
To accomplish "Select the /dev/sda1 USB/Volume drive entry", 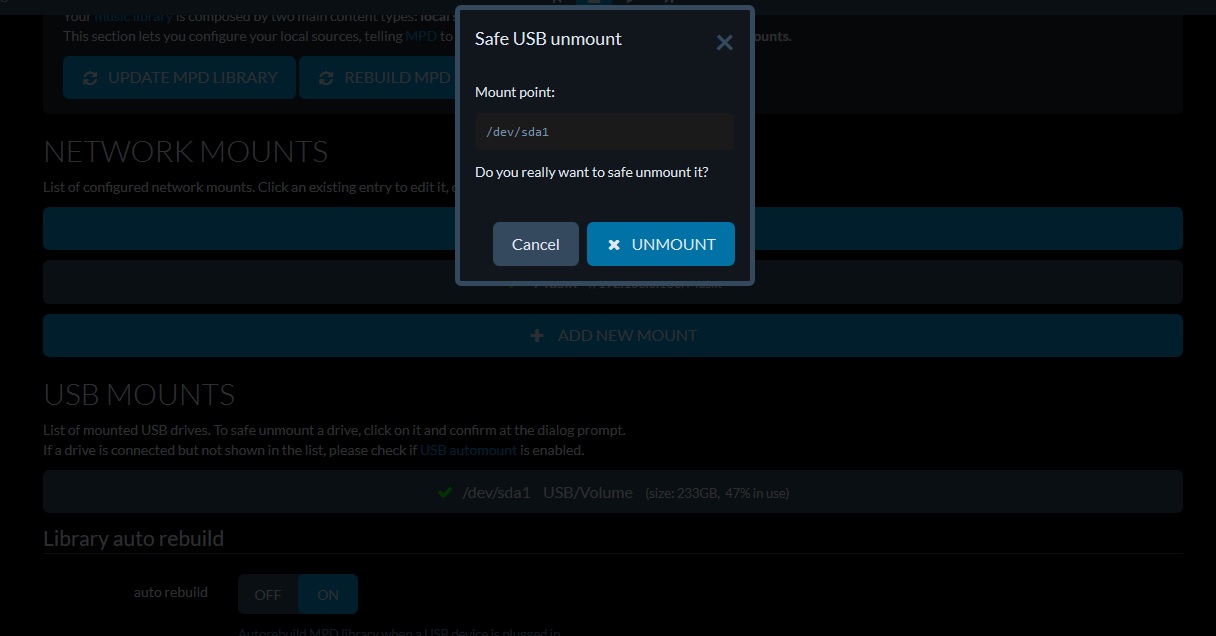I will coord(613,492).
